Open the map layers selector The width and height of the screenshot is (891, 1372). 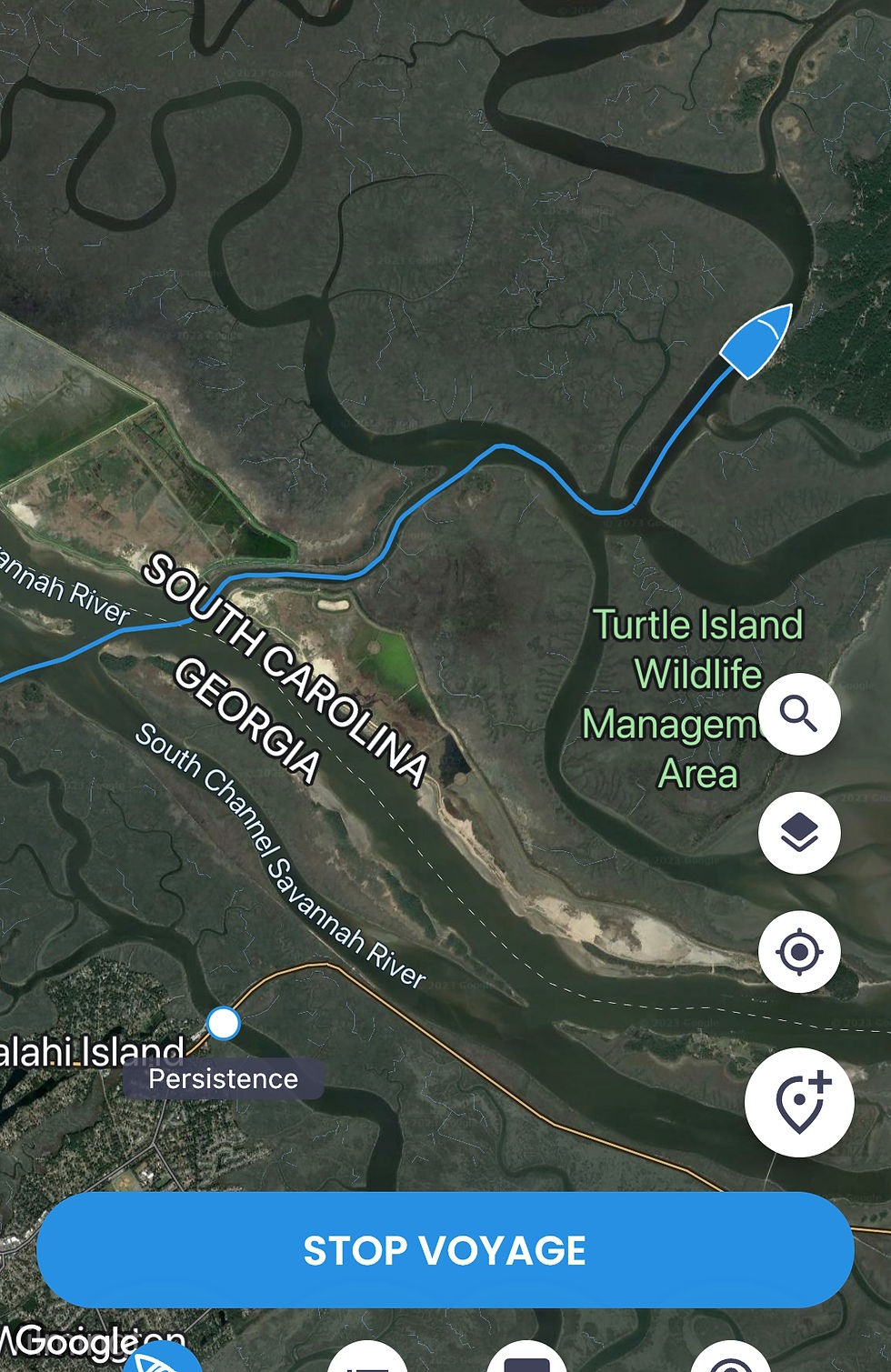pyautogui.click(x=799, y=833)
